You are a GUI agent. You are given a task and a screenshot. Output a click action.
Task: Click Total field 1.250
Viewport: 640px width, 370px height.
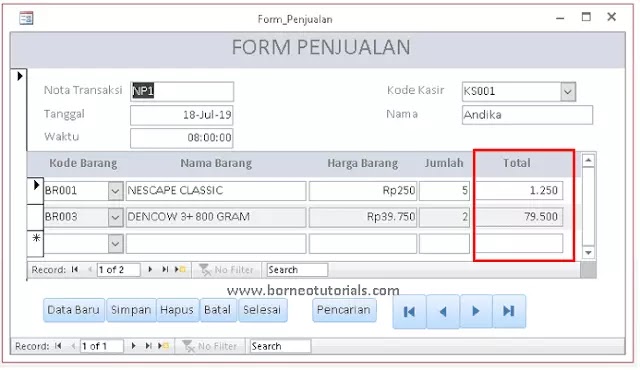[519, 191]
